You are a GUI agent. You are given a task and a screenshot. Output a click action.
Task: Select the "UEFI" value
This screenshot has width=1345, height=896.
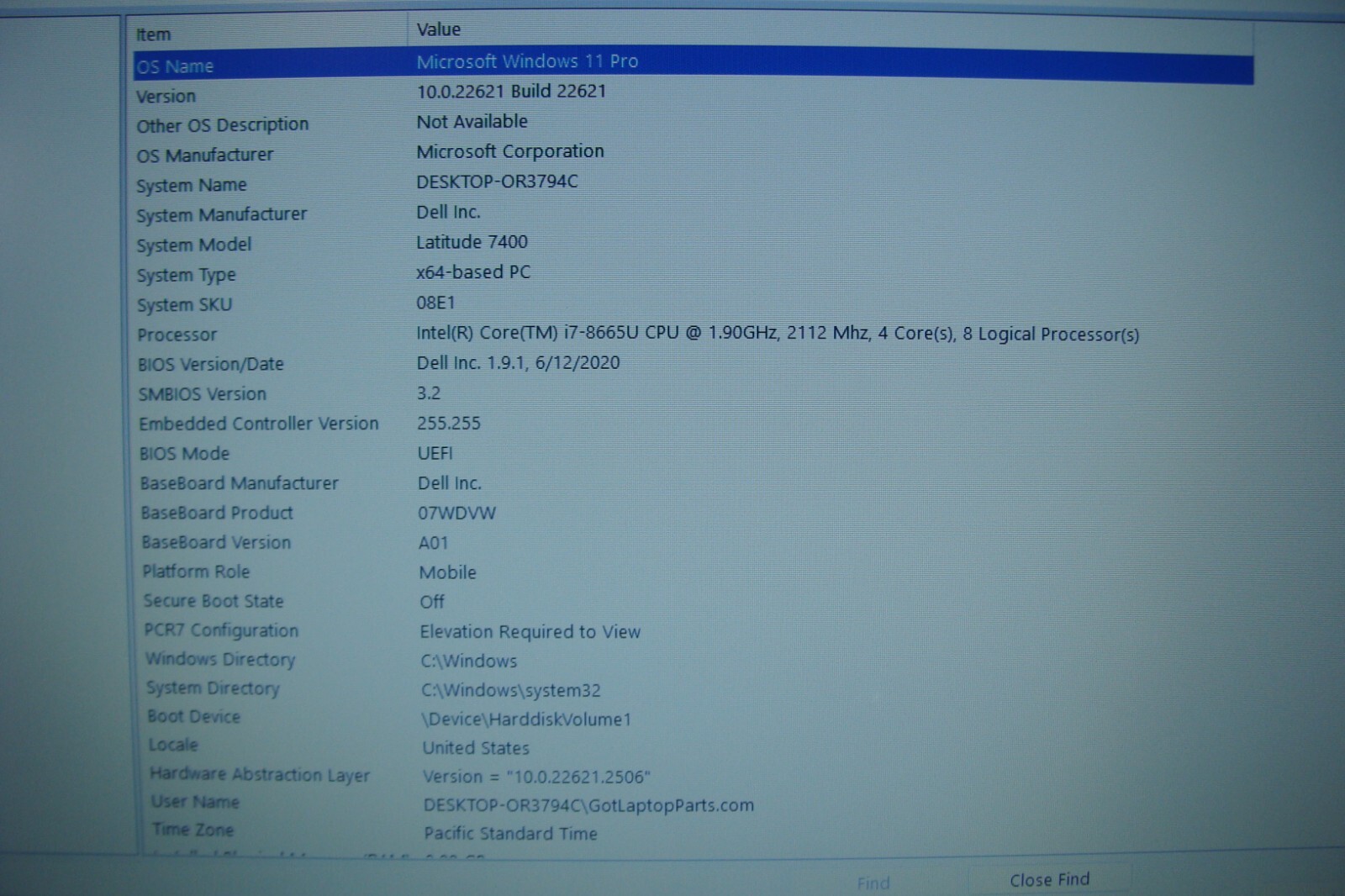click(435, 454)
